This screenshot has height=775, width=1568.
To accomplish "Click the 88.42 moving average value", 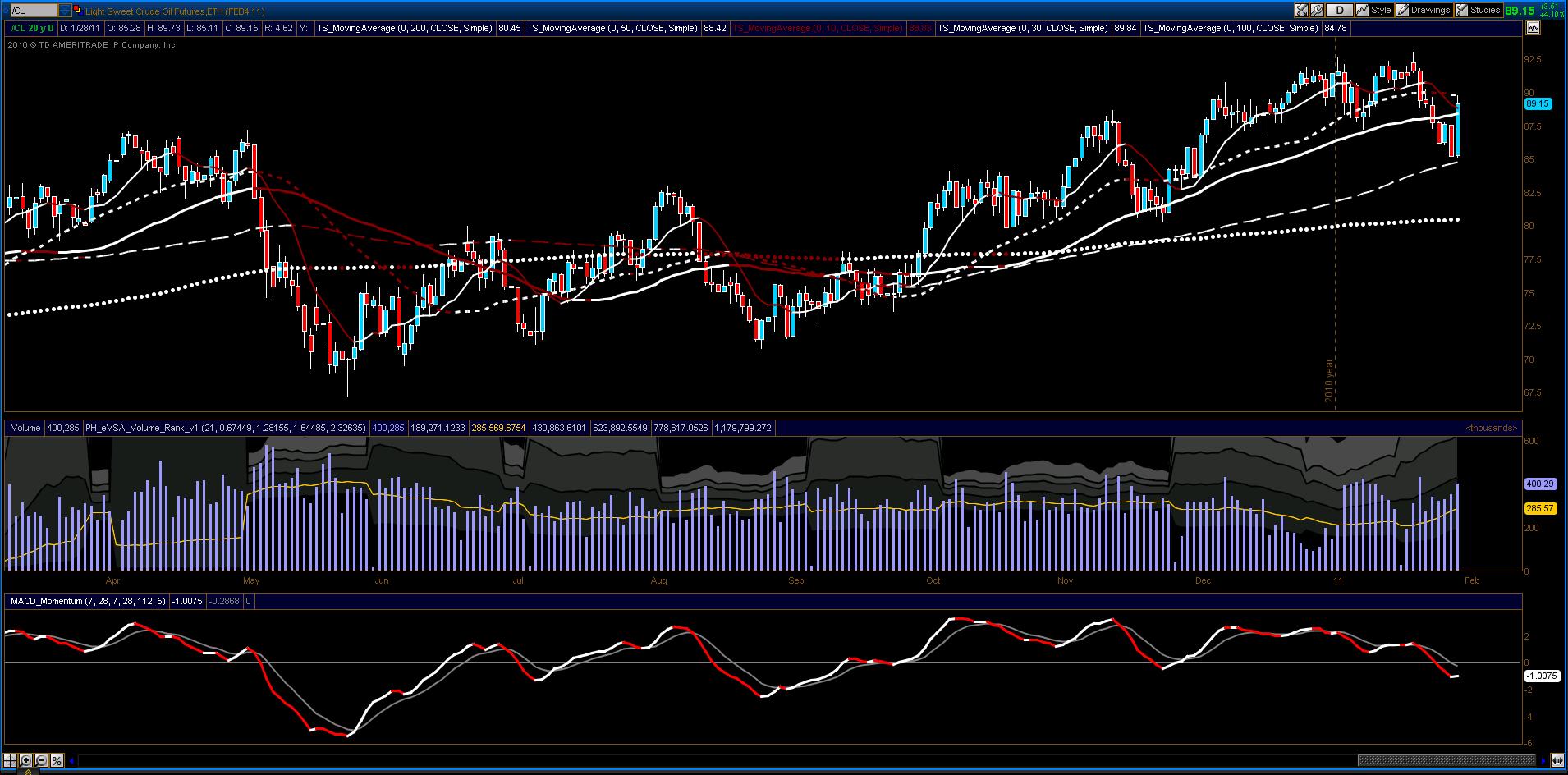I will pyautogui.click(x=715, y=28).
